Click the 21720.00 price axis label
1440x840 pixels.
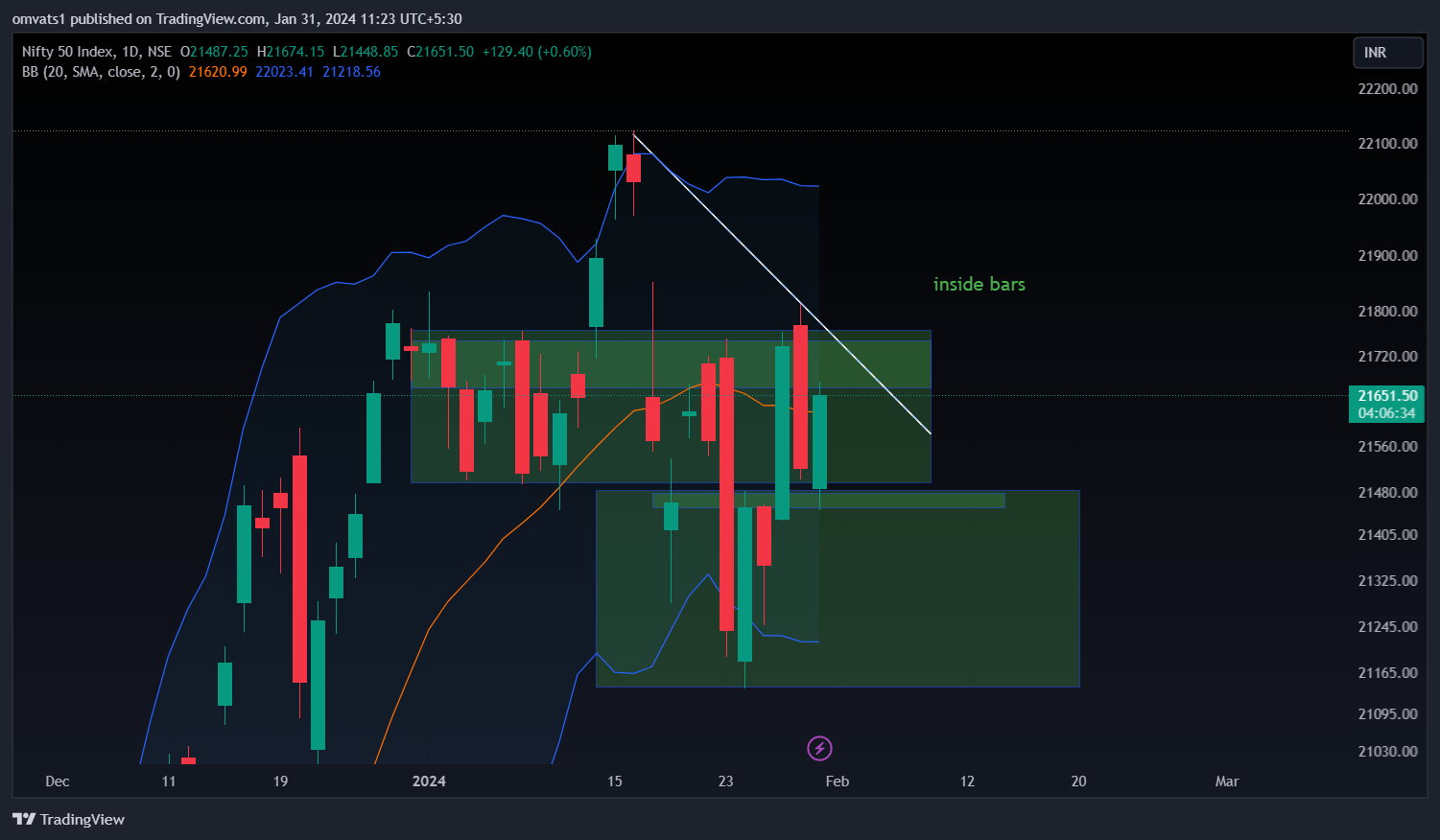tap(1387, 356)
